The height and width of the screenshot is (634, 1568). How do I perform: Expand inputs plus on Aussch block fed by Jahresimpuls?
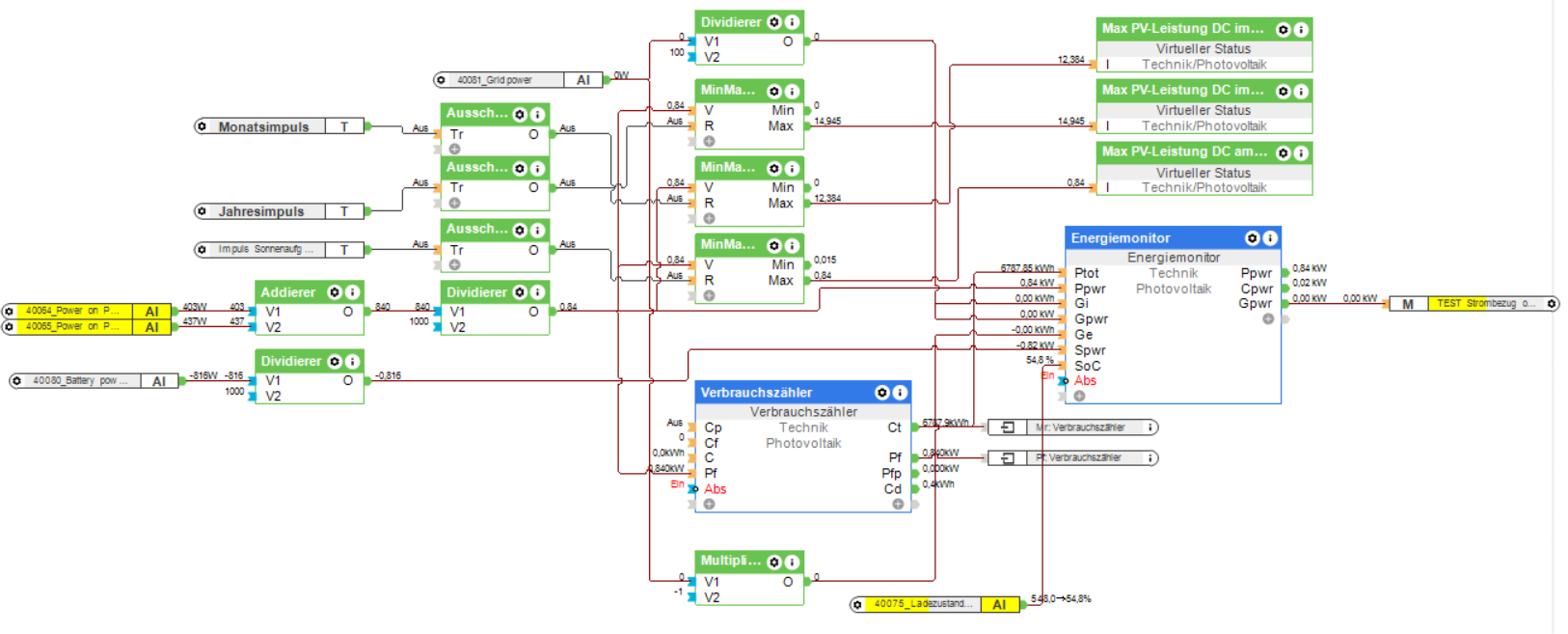[454, 203]
